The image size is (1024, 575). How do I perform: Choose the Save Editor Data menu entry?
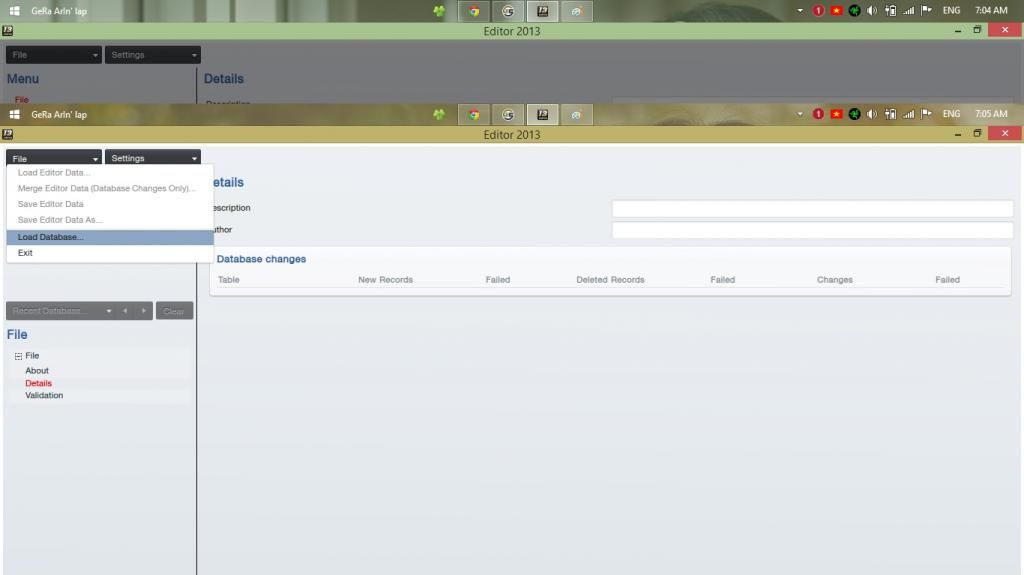point(110,204)
